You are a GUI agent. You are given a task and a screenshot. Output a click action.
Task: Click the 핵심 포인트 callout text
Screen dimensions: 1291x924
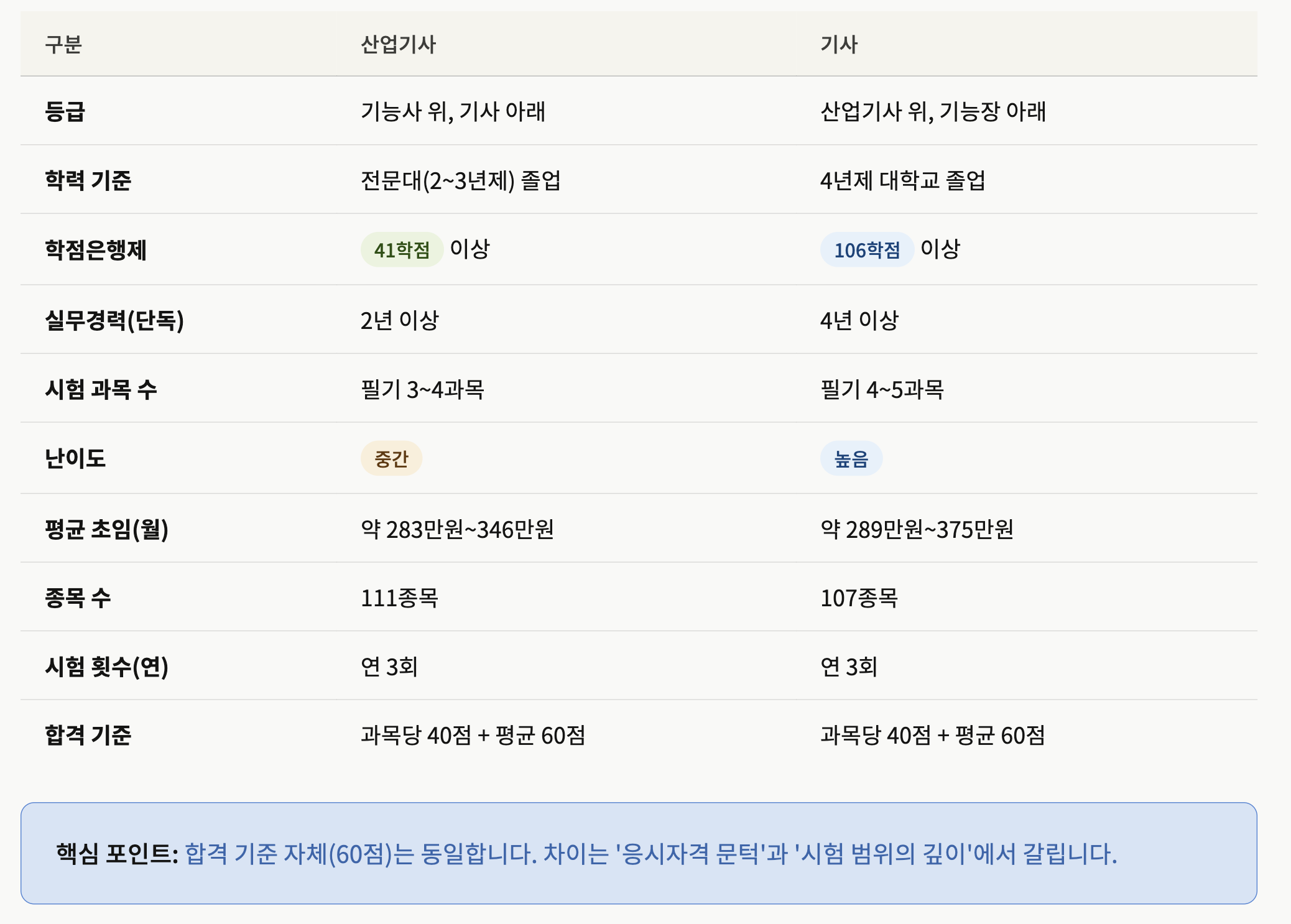pyautogui.click(x=586, y=854)
